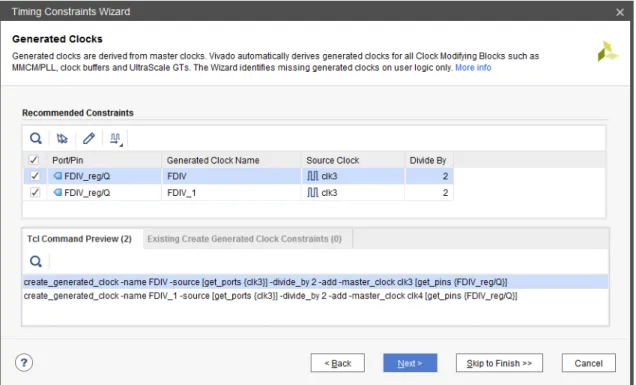Click Divide By value 2 in FDIV row

(x=429, y=176)
